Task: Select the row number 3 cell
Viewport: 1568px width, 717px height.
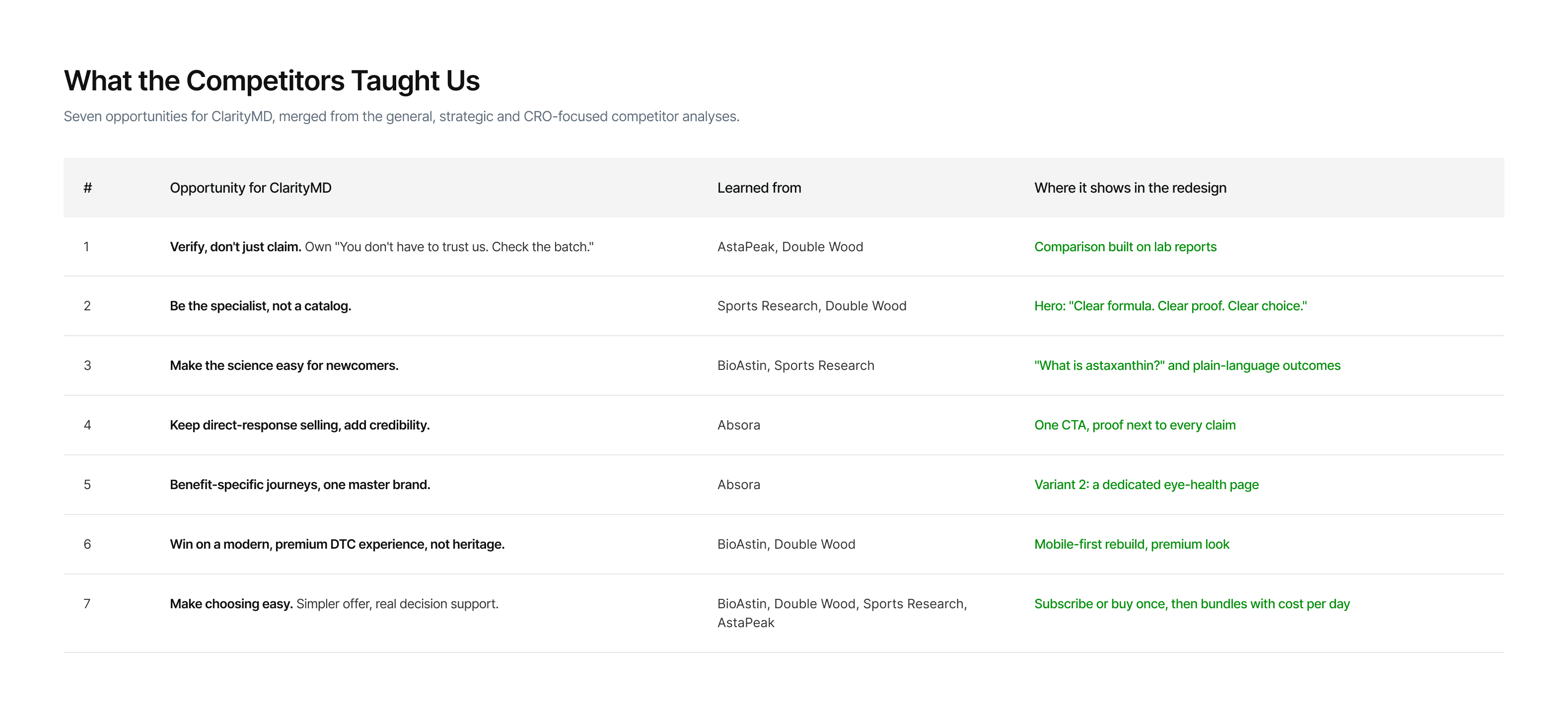Action: [x=87, y=366]
